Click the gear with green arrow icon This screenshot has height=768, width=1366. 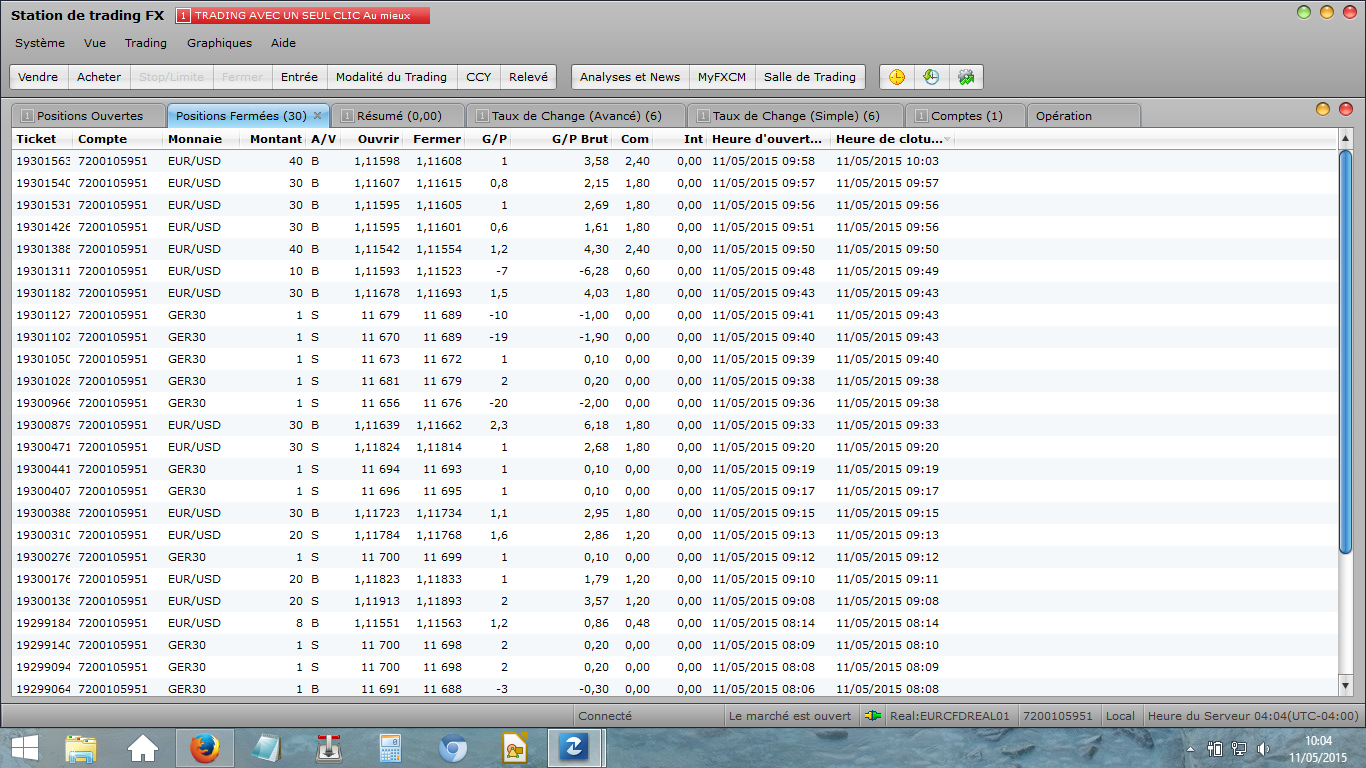click(965, 77)
